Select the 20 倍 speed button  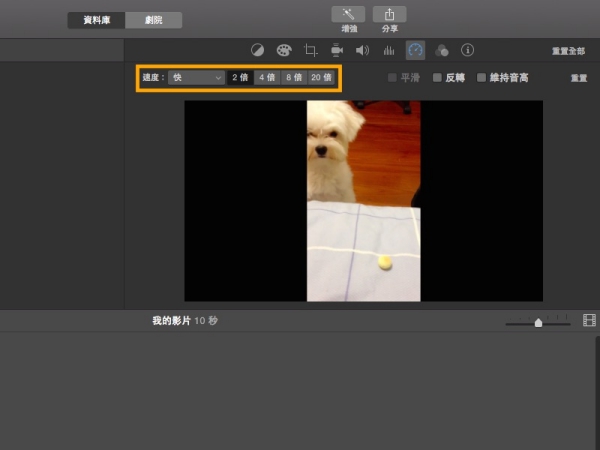tap(321, 78)
